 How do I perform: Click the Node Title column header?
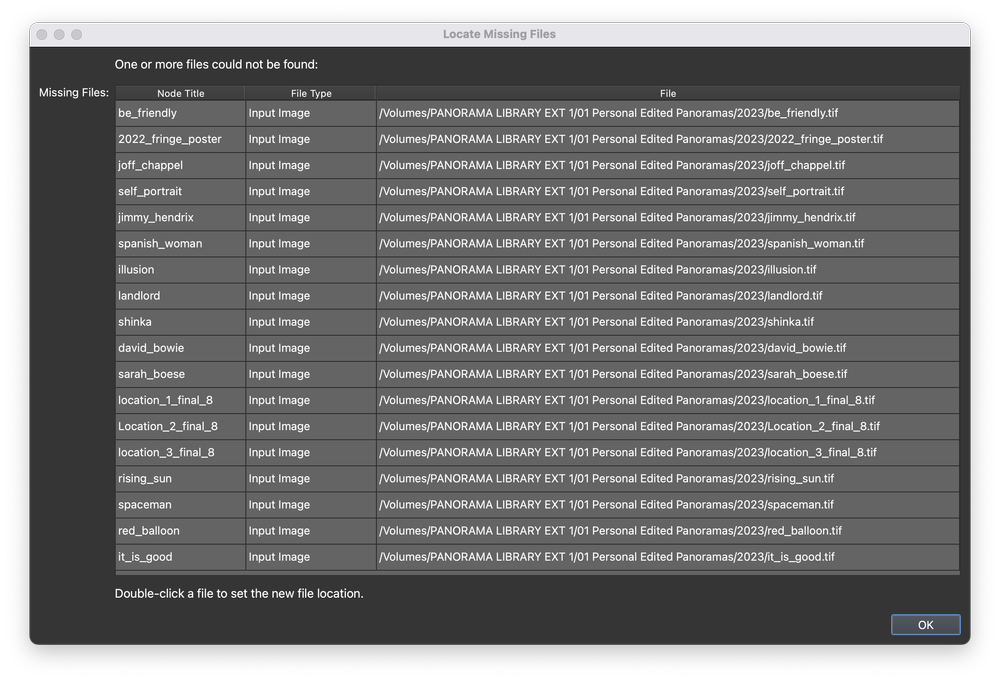(180, 93)
